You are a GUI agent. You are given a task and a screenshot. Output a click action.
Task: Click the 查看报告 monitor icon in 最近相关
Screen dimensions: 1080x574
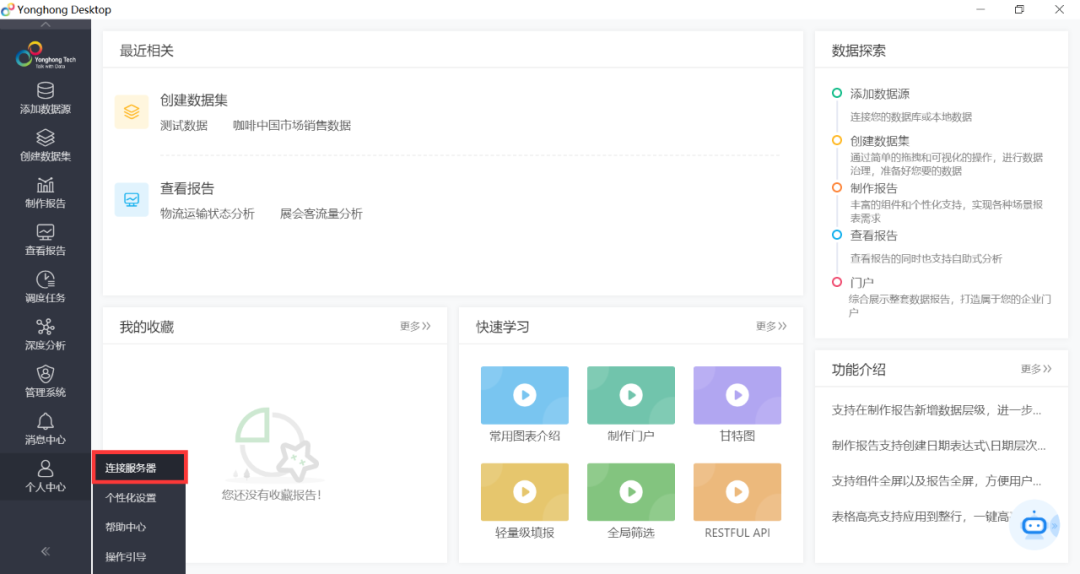(x=132, y=200)
